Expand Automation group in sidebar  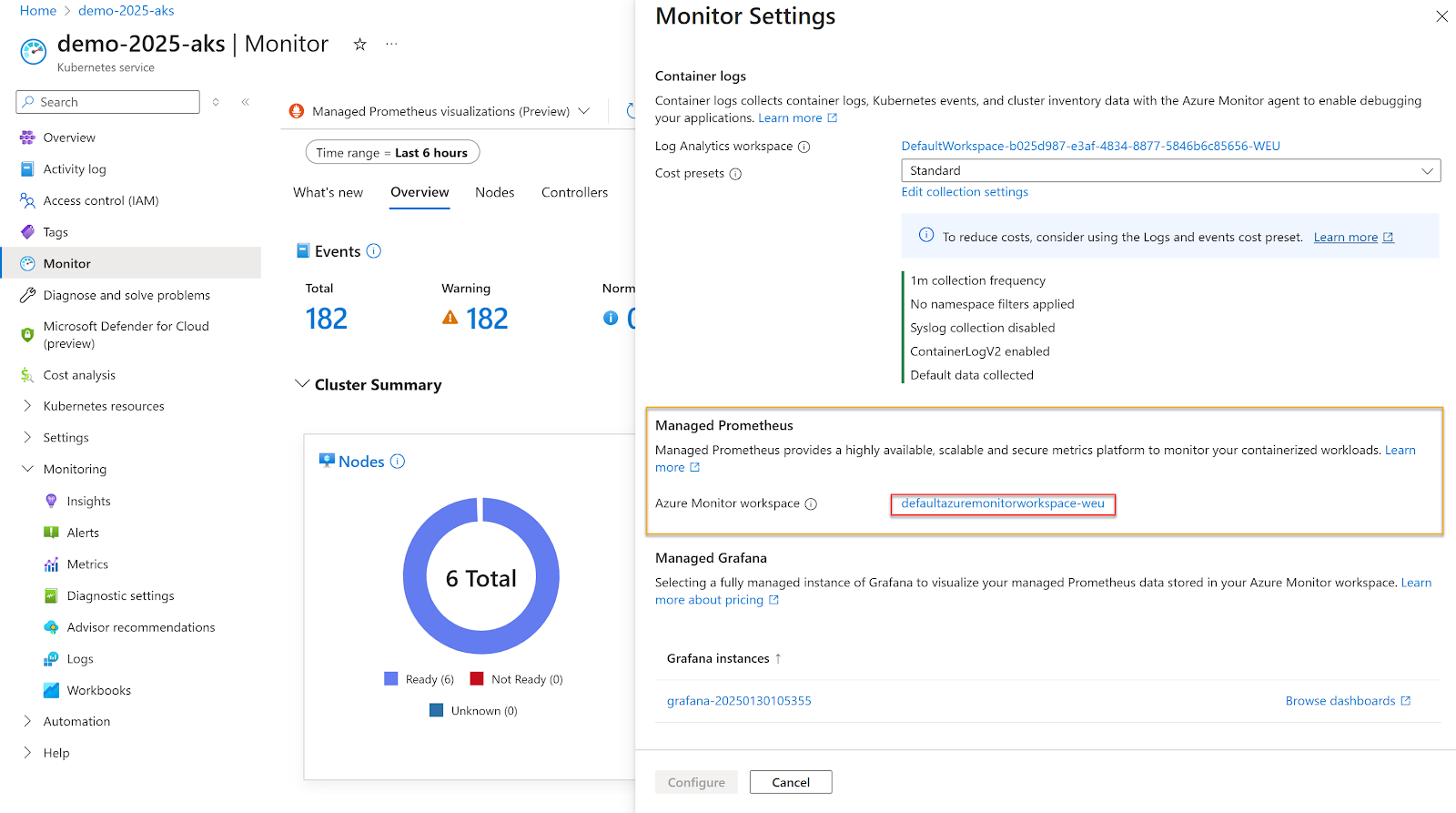click(27, 721)
